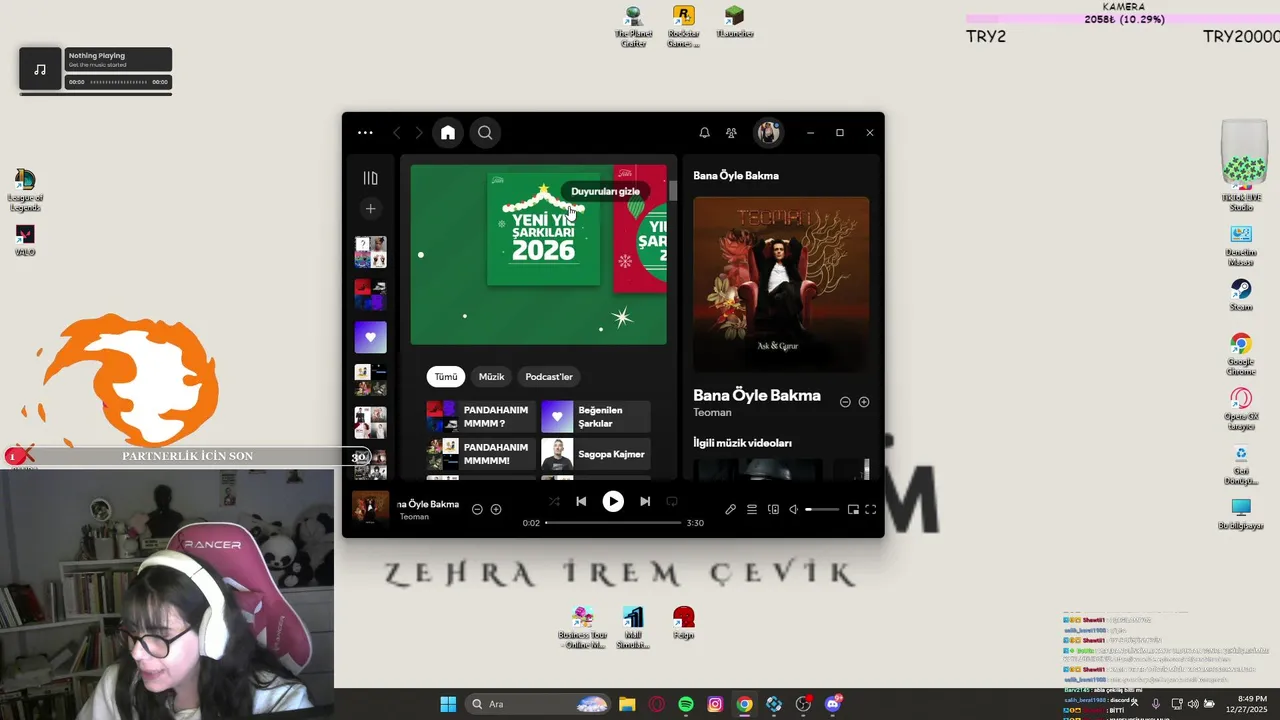Screen dimensions: 1280x720
Task: Open the Steam desktop shortcut
Action: coord(1241,295)
